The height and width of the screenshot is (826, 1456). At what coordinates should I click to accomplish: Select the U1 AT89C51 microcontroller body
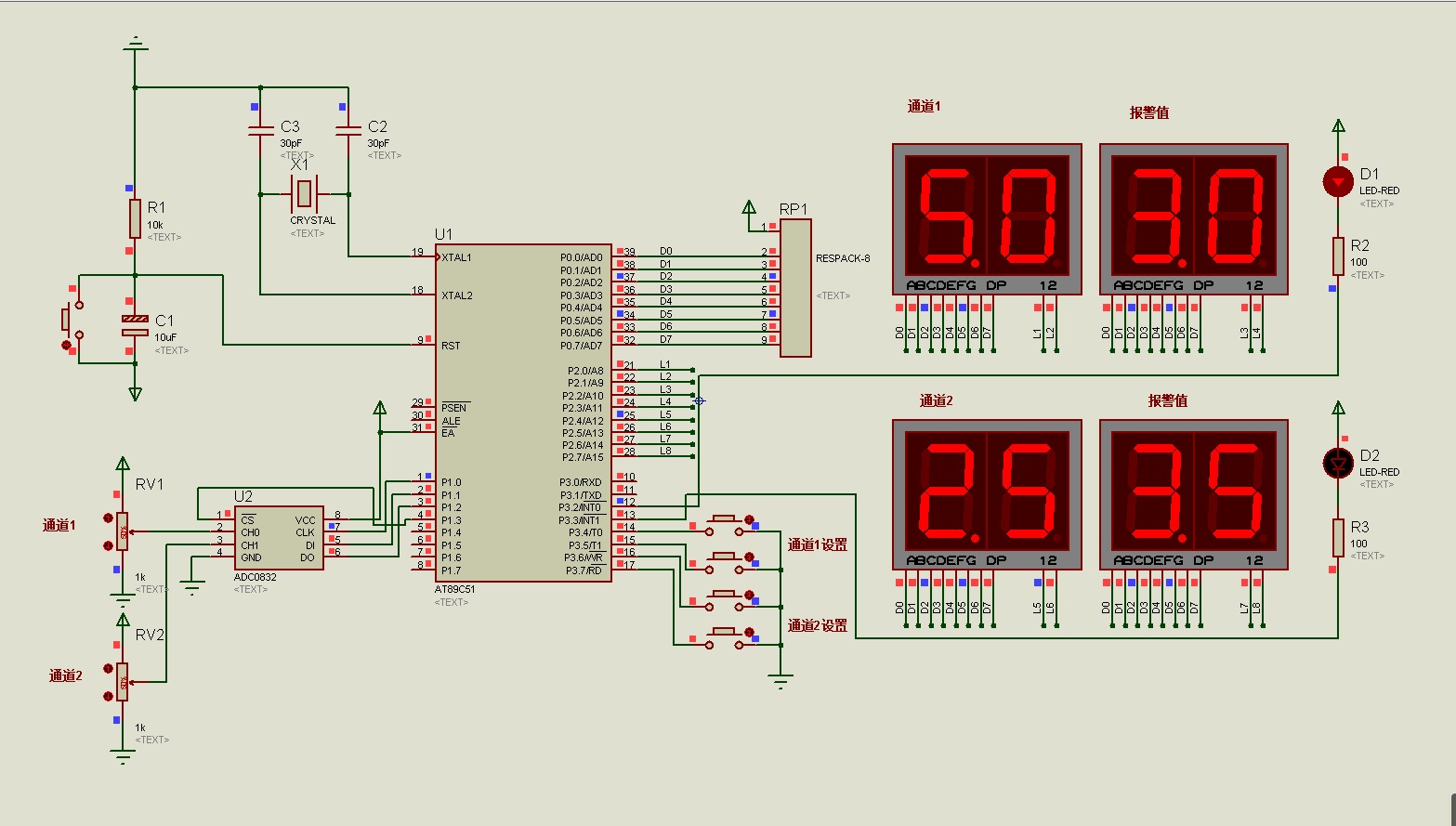tap(523, 413)
